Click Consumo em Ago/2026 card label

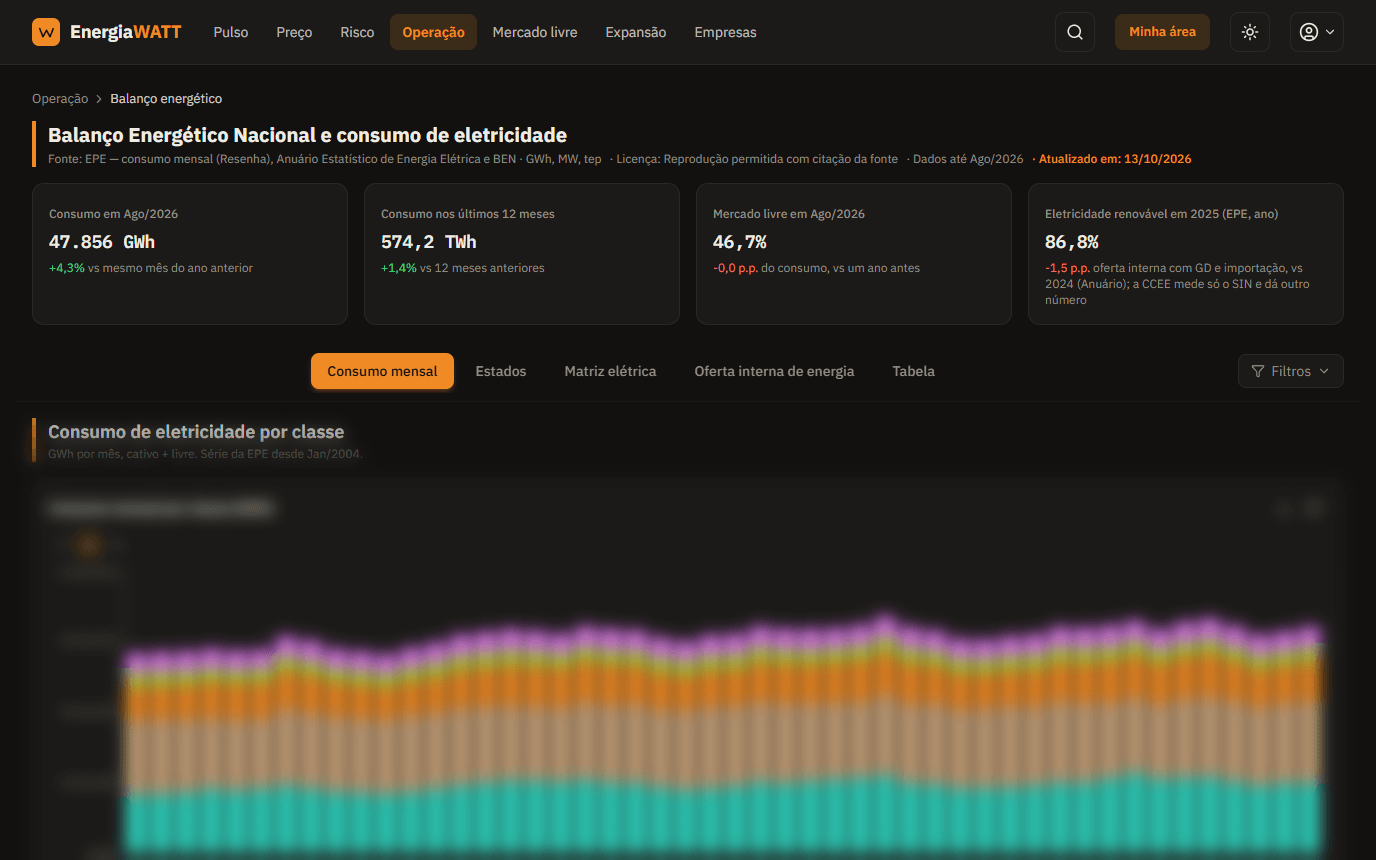click(114, 214)
